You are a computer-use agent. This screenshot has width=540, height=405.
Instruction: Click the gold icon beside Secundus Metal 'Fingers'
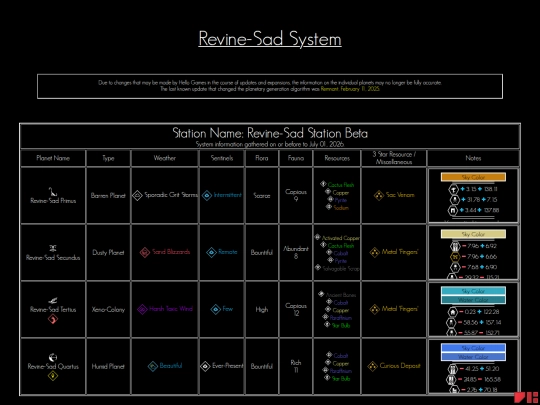[x=374, y=252]
